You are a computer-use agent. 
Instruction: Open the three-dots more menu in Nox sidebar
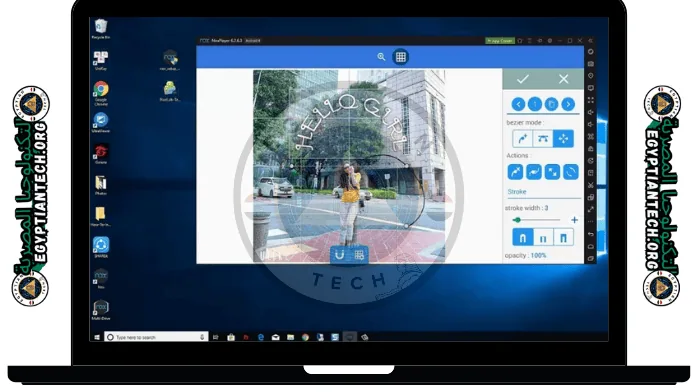591,221
